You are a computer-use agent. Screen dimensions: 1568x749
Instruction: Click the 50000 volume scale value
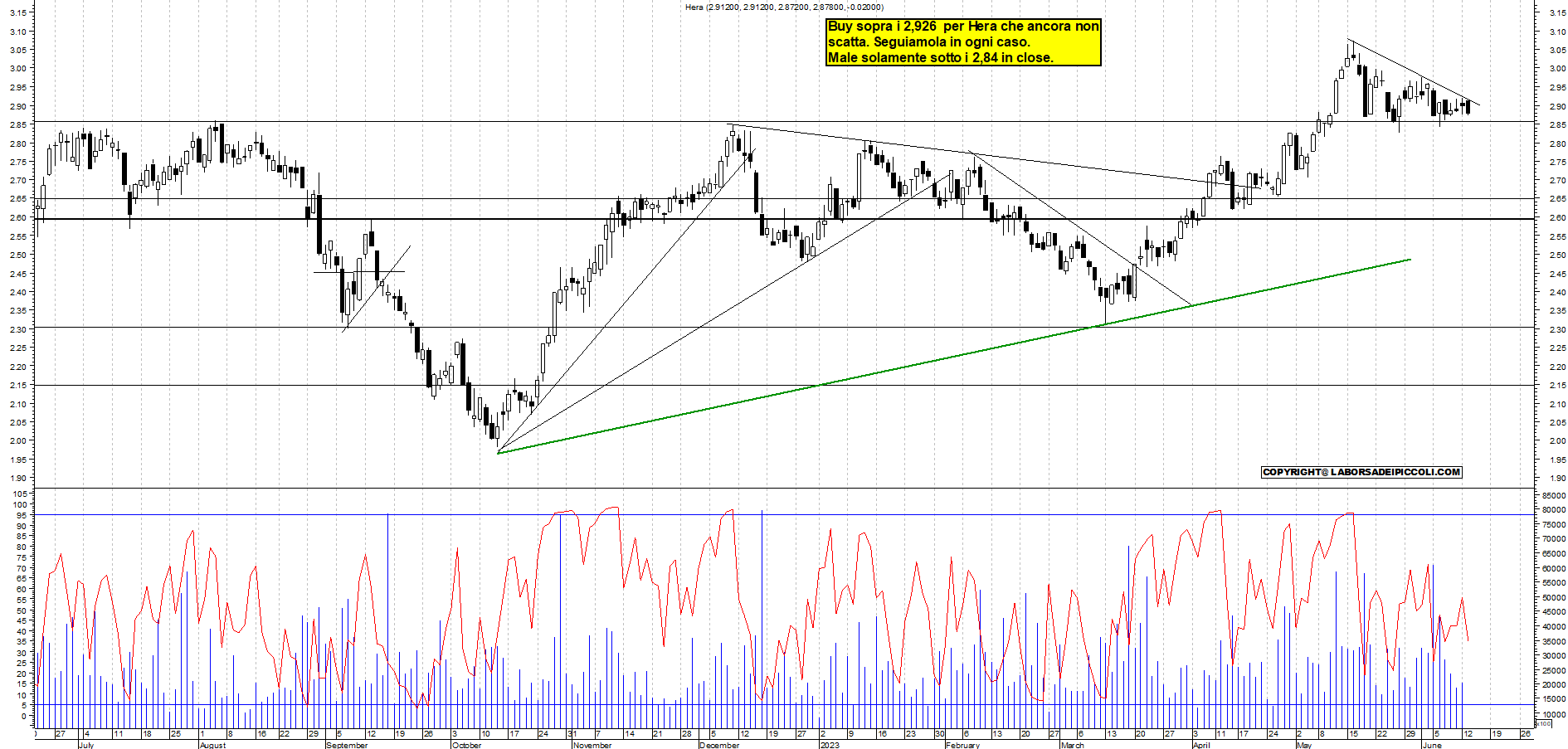pyautogui.click(x=1554, y=597)
